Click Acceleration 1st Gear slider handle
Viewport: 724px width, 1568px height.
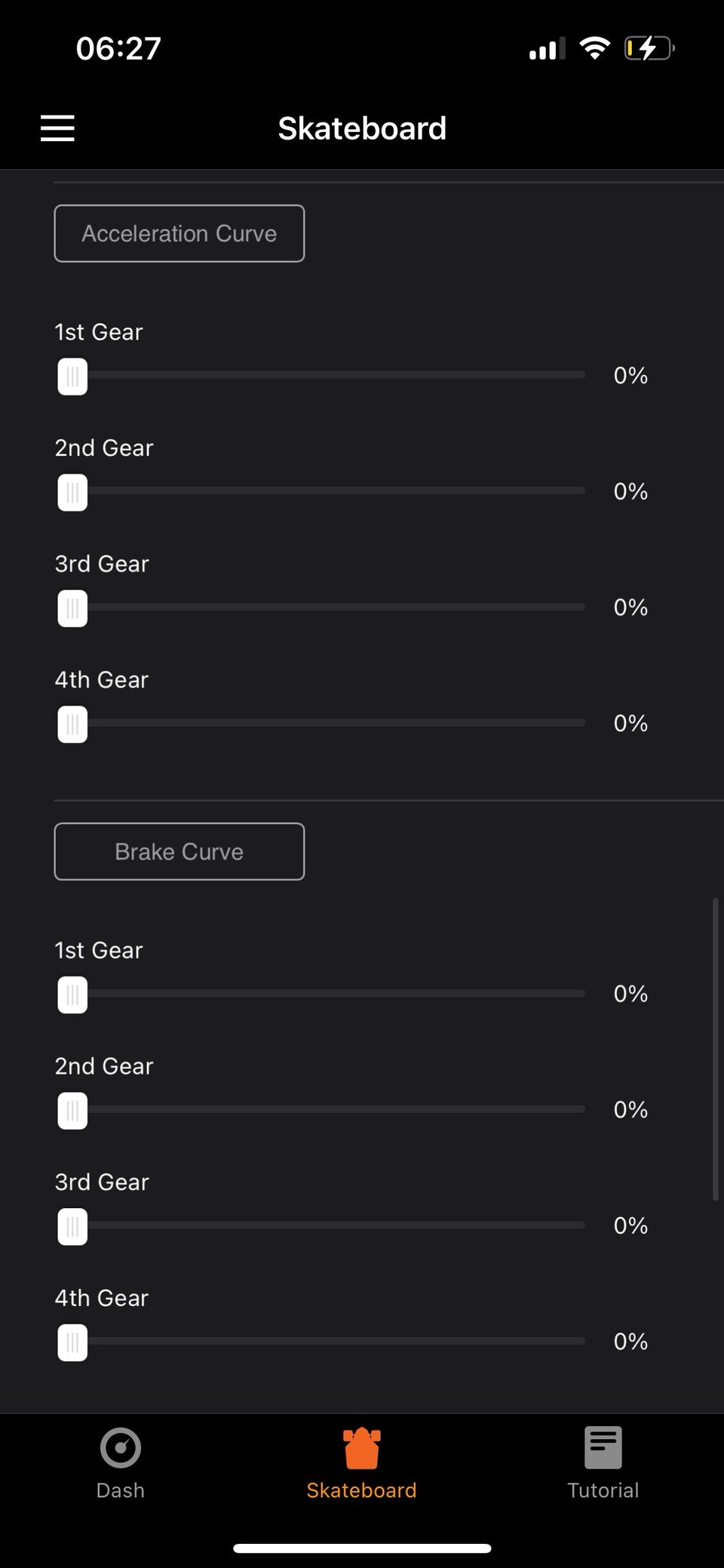(72, 377)
